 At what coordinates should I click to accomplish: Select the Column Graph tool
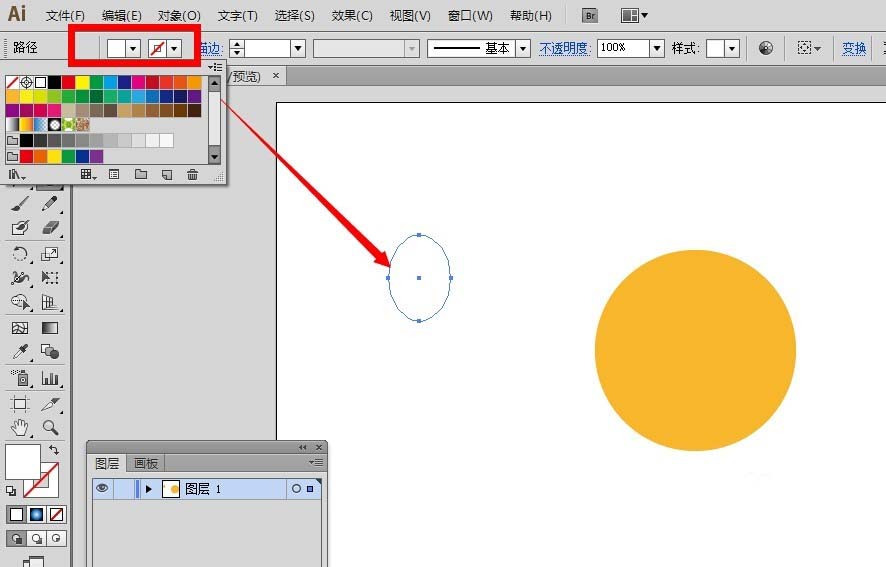coord(50,378)
